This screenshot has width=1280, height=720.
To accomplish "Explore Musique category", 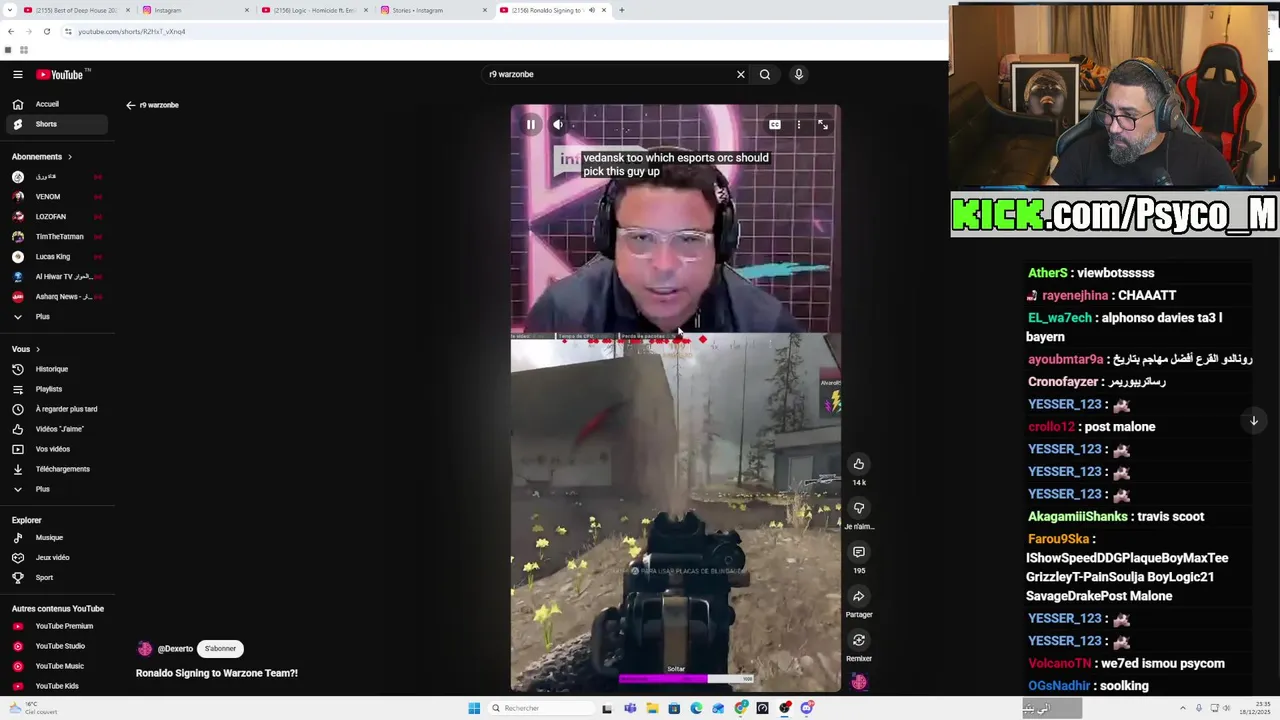I will (x=56, y=538).
